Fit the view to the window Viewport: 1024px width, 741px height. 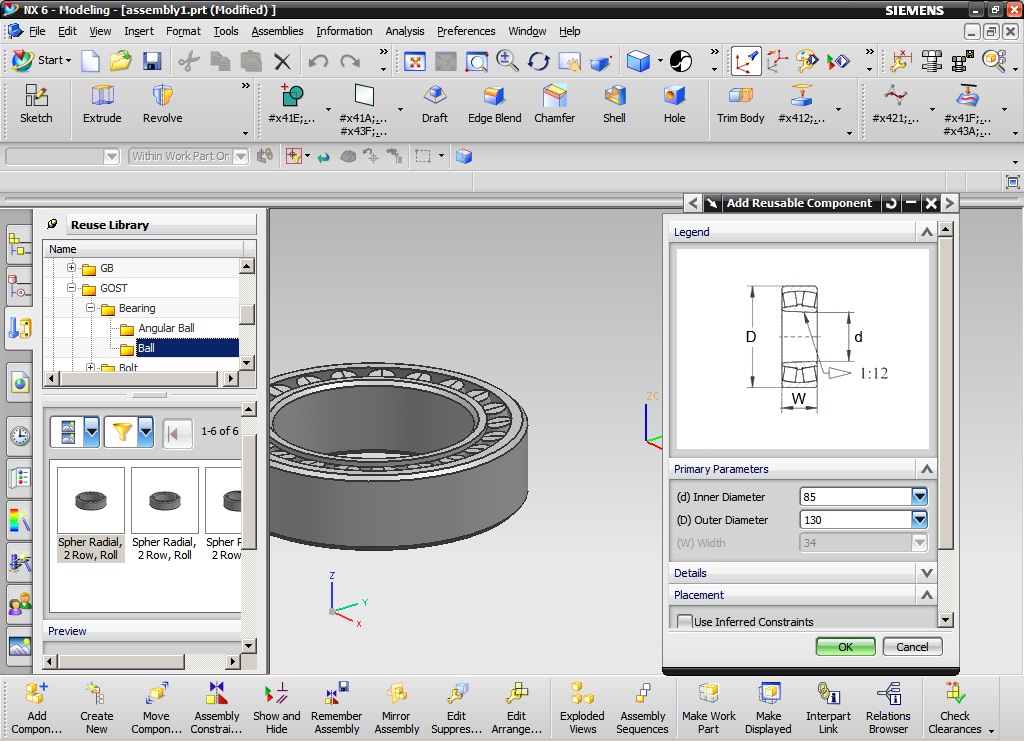tap(415, 62)
